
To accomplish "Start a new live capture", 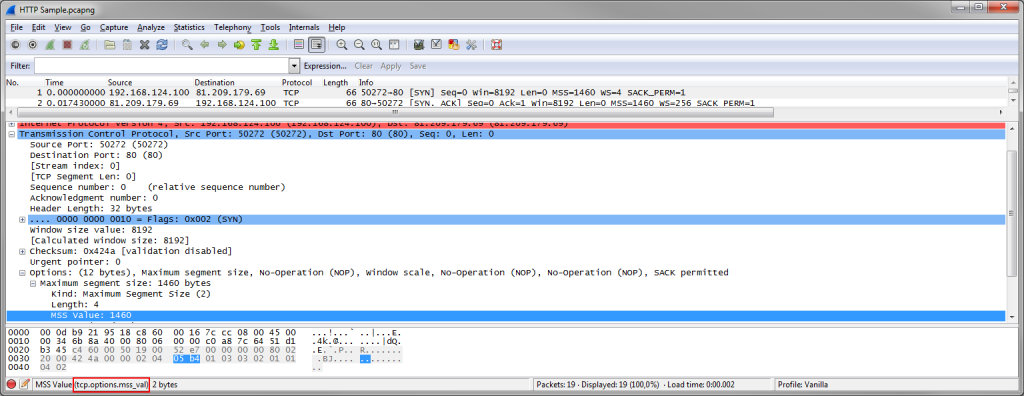I will tap(50, 45).
